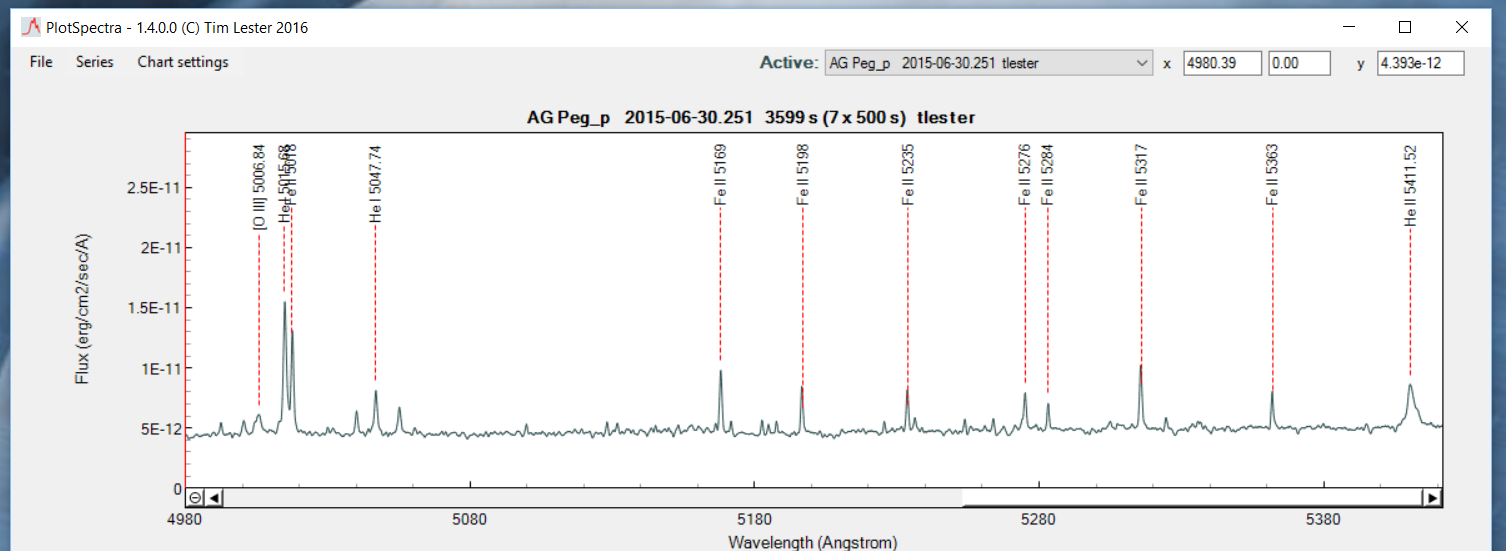Image resolution: width=1506 pixels, height=551 pixels.
Task: Click the right scroll arrow under the chart
Action: tap(1432, 497)
